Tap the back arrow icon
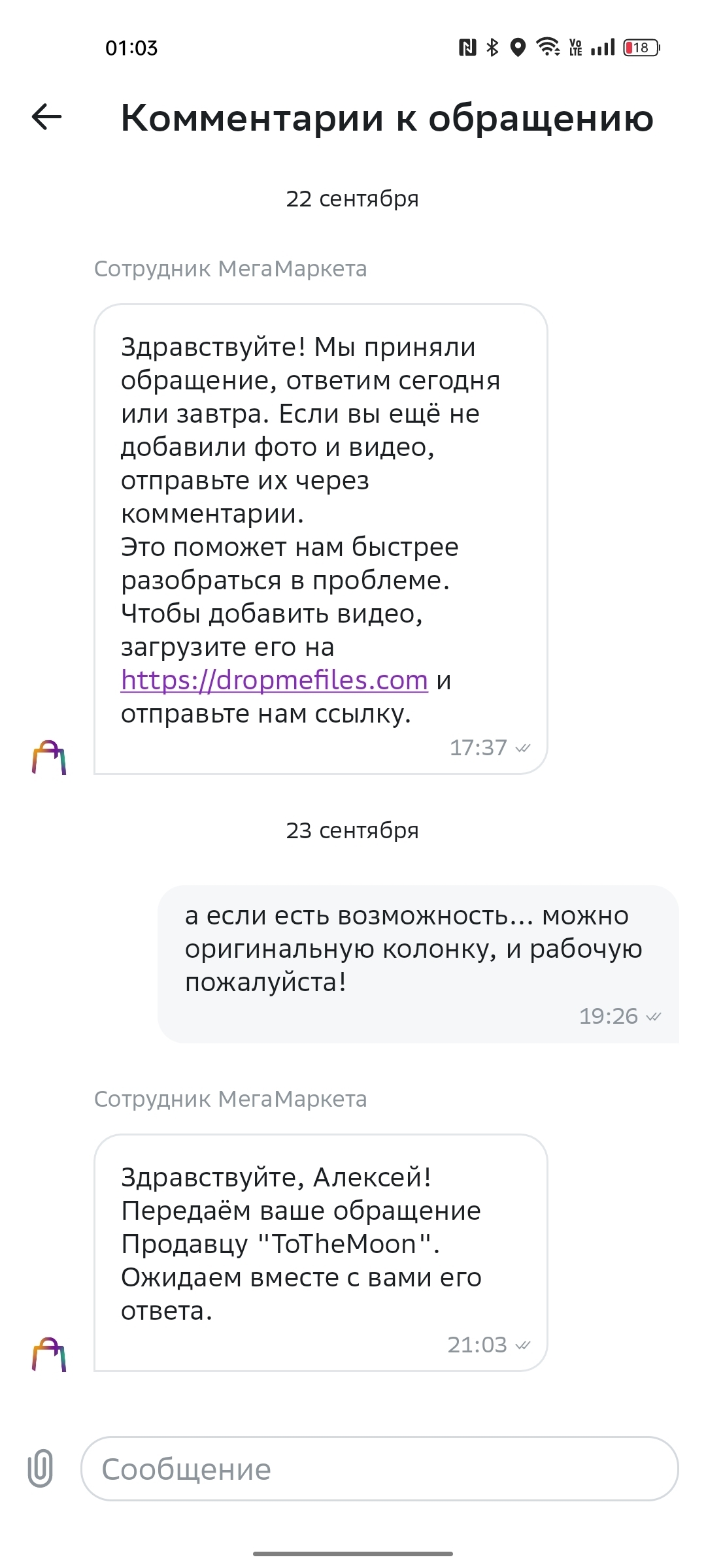 47,118
